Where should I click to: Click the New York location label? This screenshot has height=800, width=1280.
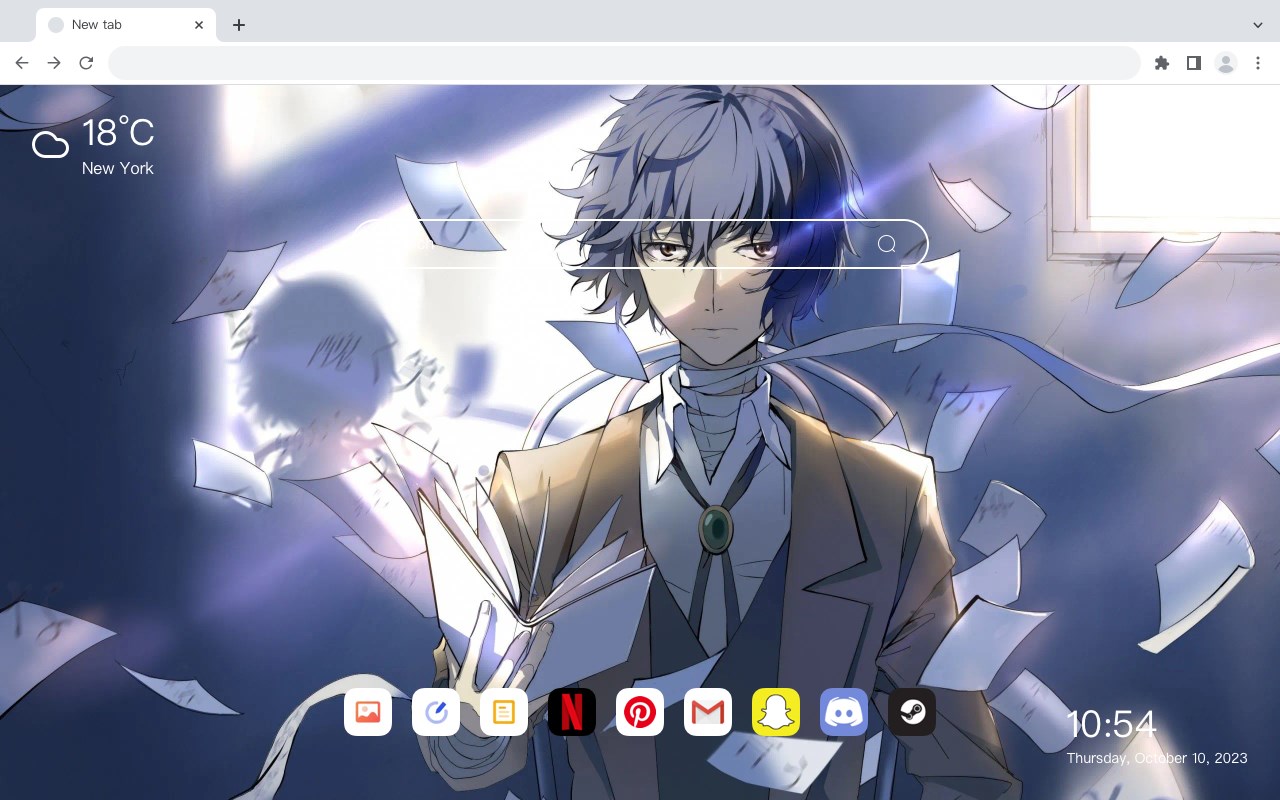[118, 168]
